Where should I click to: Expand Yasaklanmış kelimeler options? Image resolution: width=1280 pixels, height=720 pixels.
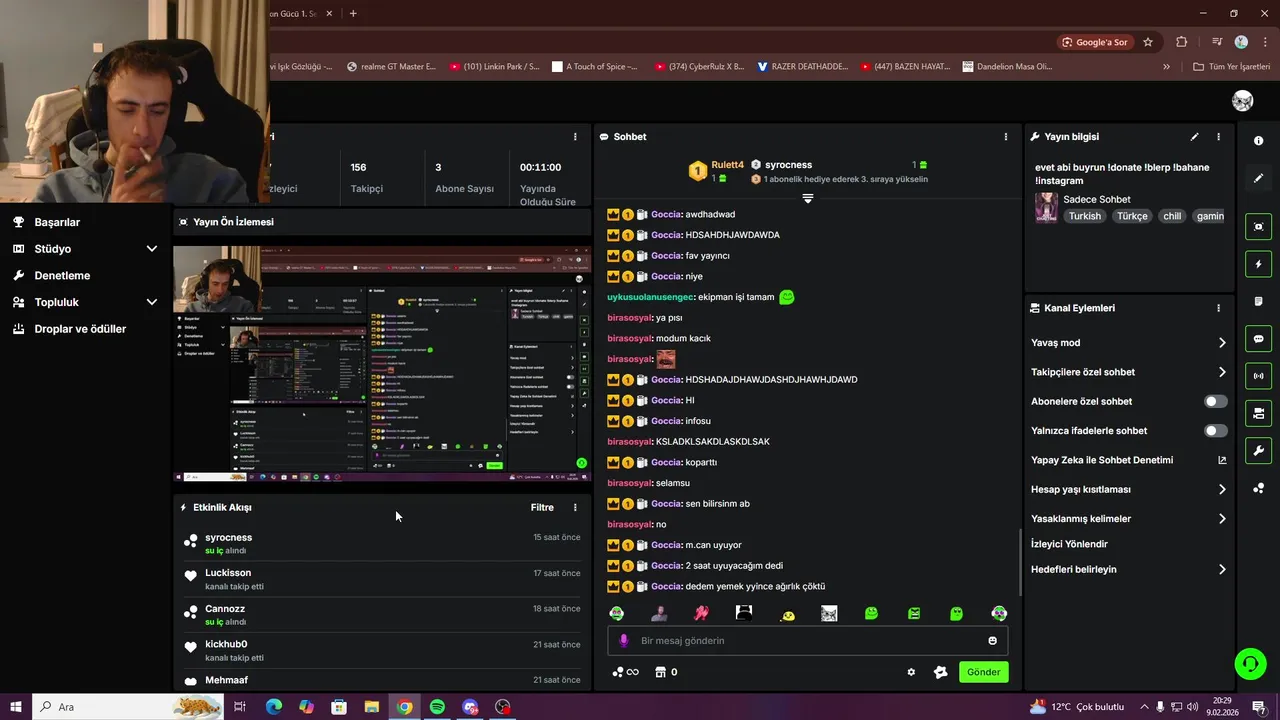1222,519
